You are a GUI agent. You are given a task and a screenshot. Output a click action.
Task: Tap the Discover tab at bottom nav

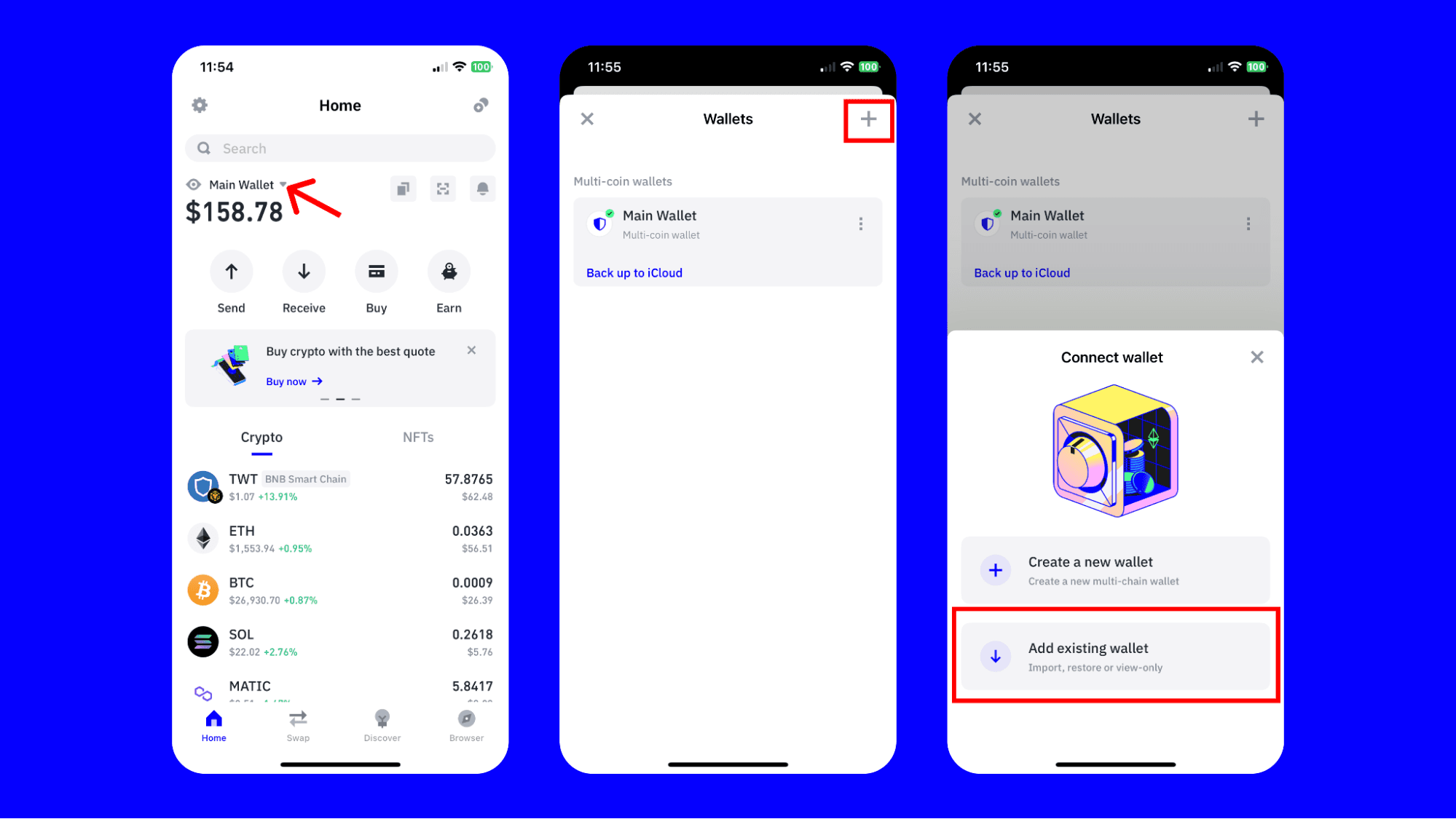point(381,725)
